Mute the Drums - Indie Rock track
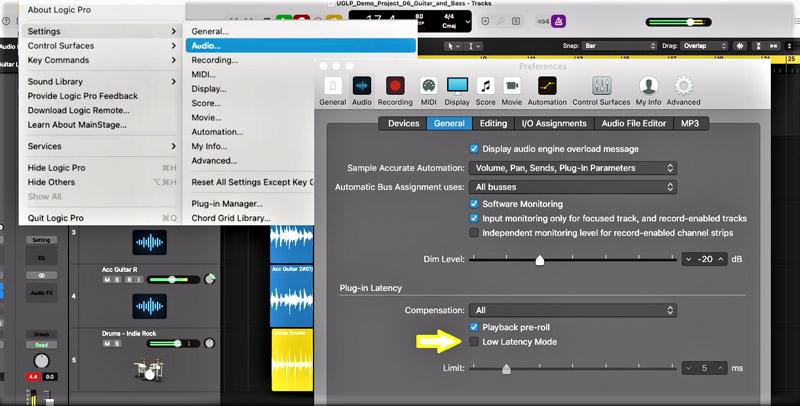The height and width of the screenshot is (406, 800). pyautogui.click(x=107, y=343)
